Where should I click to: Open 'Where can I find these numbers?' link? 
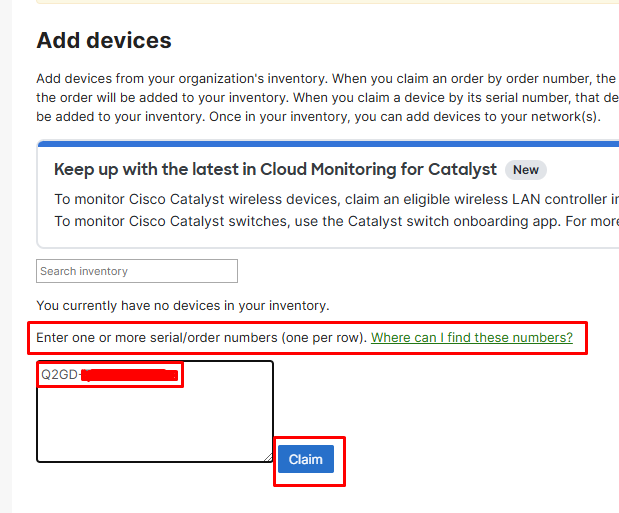pos(471,338)
